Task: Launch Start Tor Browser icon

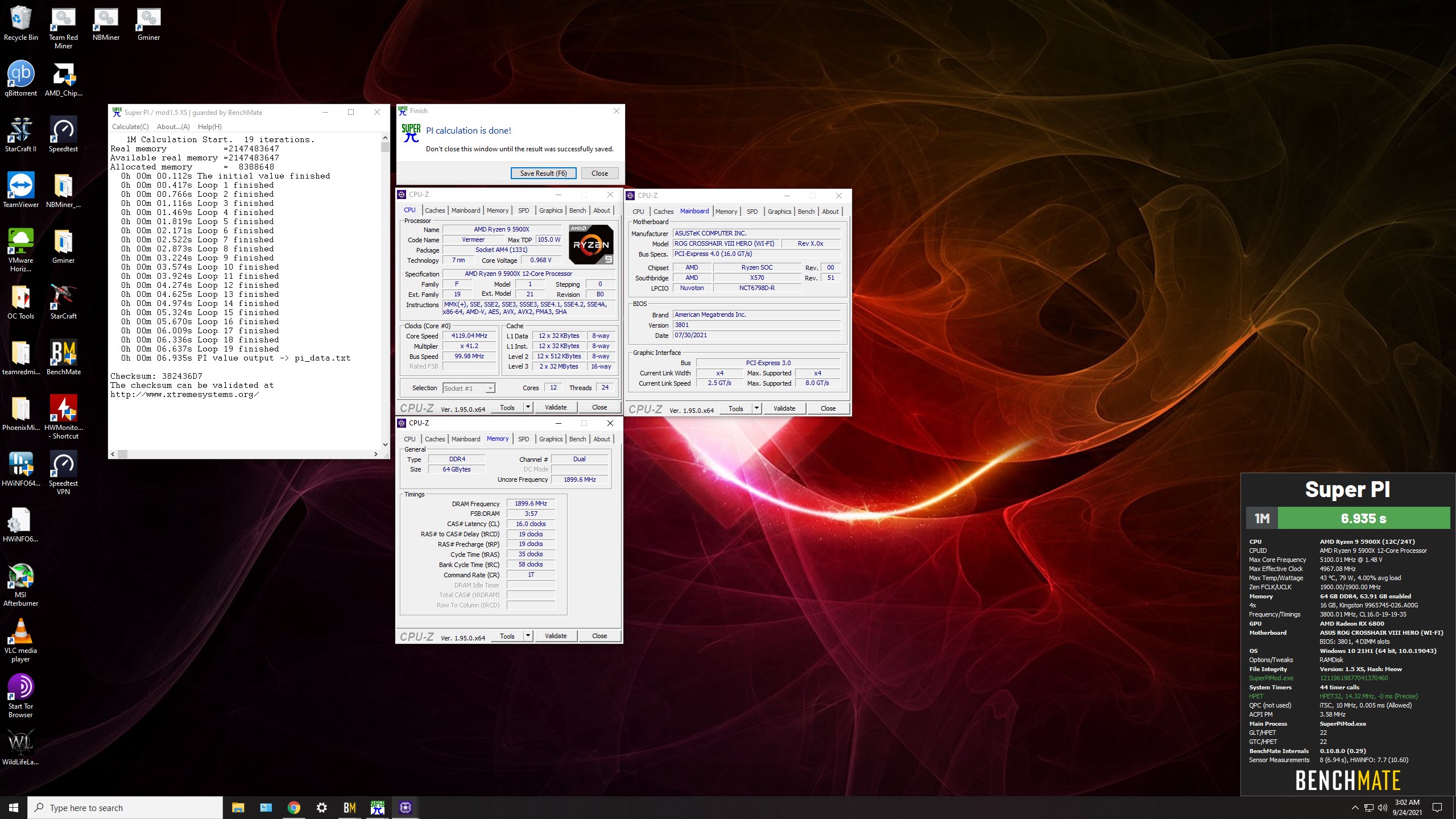Action: (x=21, y=696)
